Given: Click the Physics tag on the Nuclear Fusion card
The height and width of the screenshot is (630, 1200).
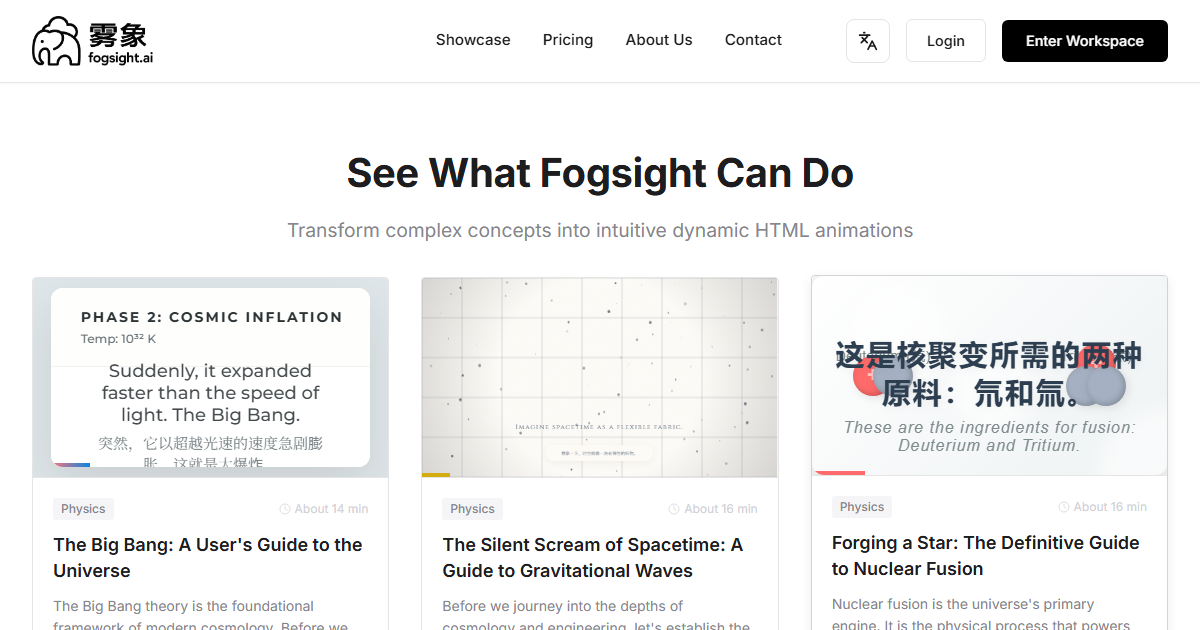Looking at the screenshot, I should pos(862,507).
